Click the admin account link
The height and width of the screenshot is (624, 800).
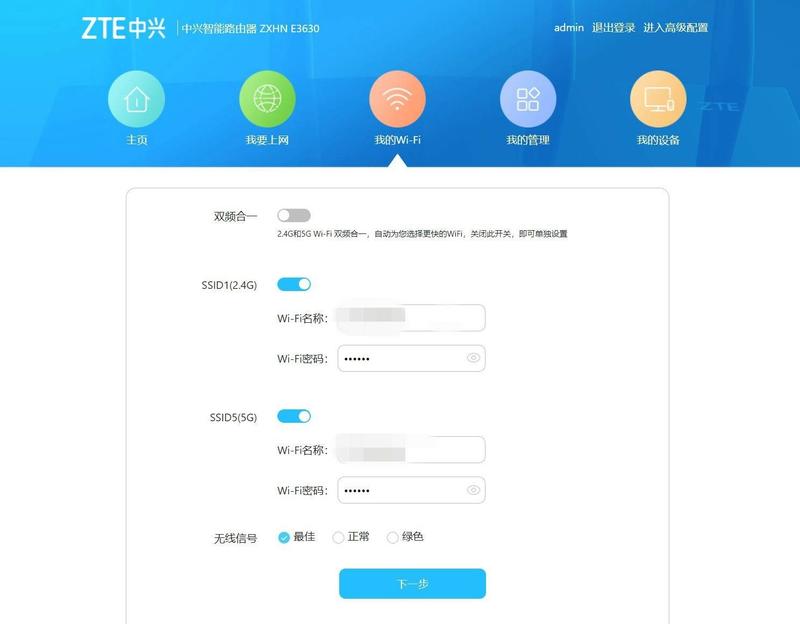(x=569, y=28)
